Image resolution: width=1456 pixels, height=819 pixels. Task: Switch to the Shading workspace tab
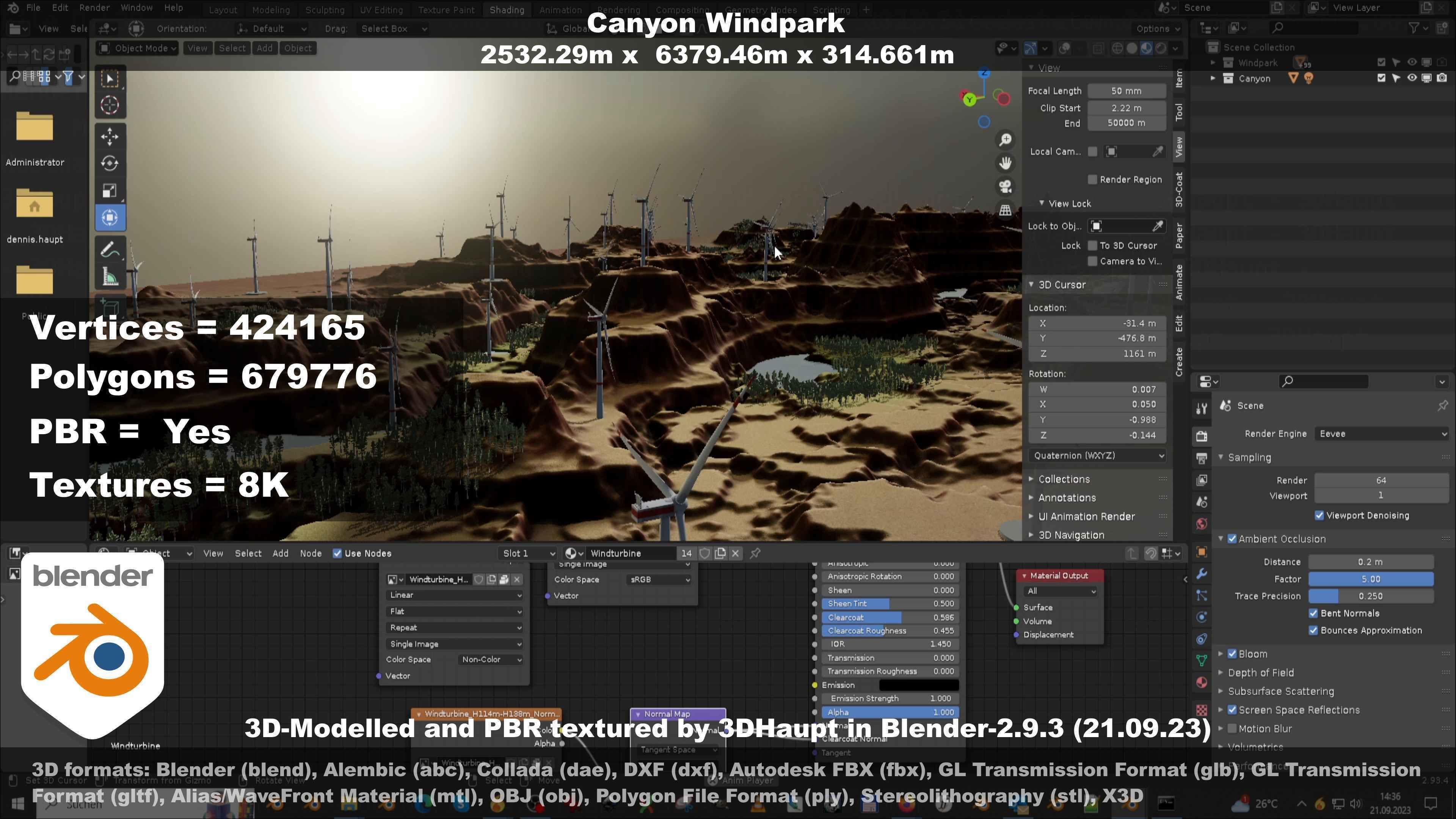[x=507, y=9]
